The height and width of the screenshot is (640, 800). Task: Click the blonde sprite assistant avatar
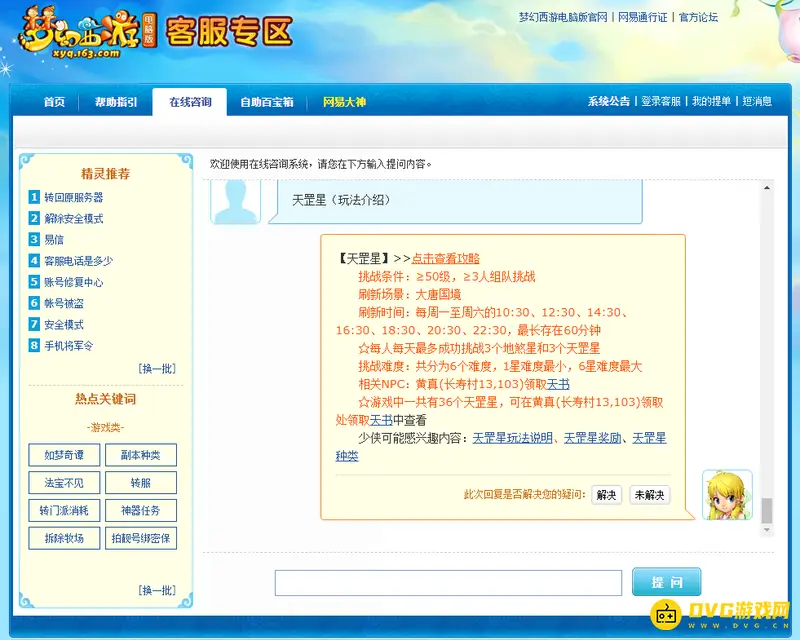coord(727,495)
